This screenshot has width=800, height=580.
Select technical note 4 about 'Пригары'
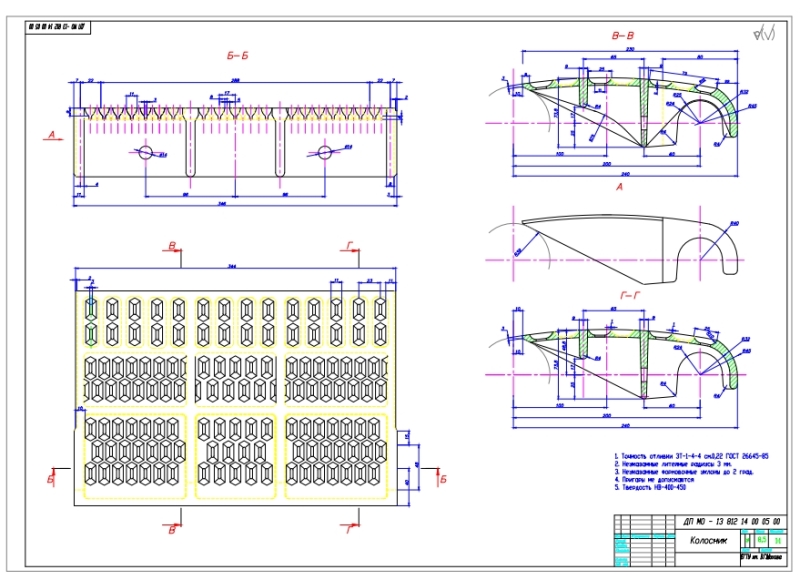(654, 480)
